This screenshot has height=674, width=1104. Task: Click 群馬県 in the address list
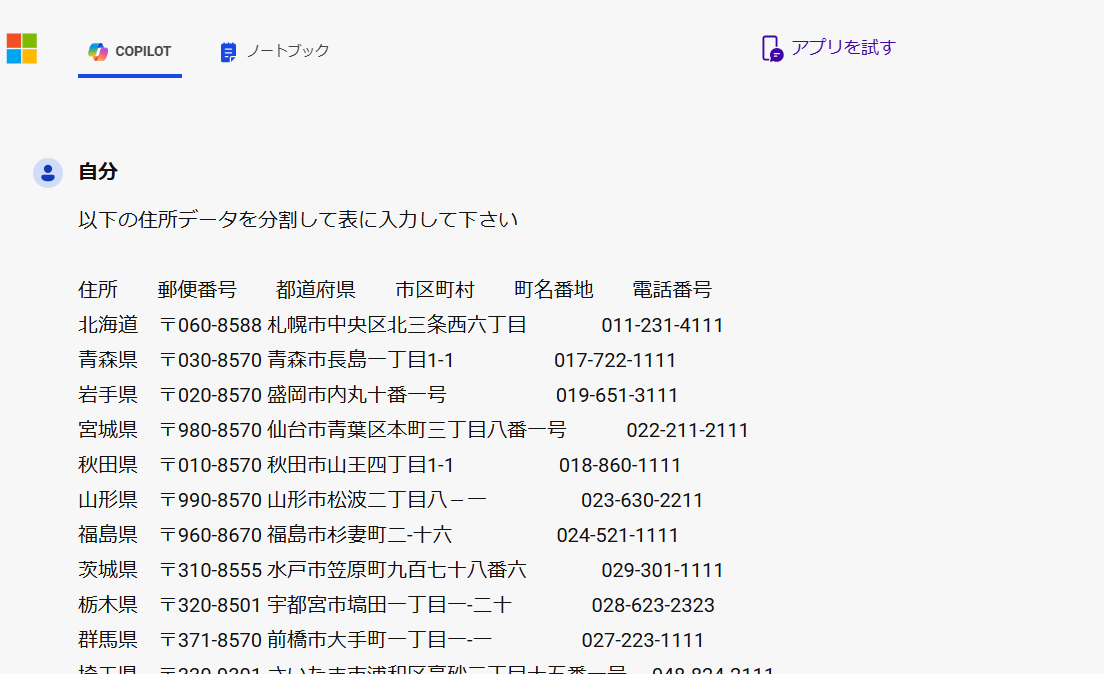tap(108, 639)
